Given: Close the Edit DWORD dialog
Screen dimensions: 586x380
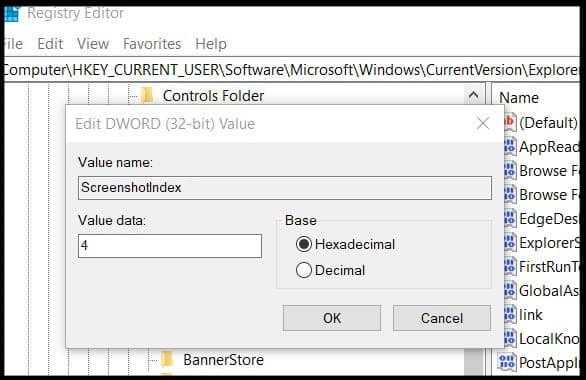Looking at the screenshot, I should (x=483, y=123).
